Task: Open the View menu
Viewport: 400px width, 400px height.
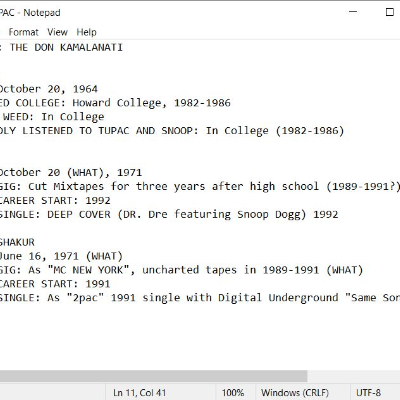Action: (x=57, y=32)
